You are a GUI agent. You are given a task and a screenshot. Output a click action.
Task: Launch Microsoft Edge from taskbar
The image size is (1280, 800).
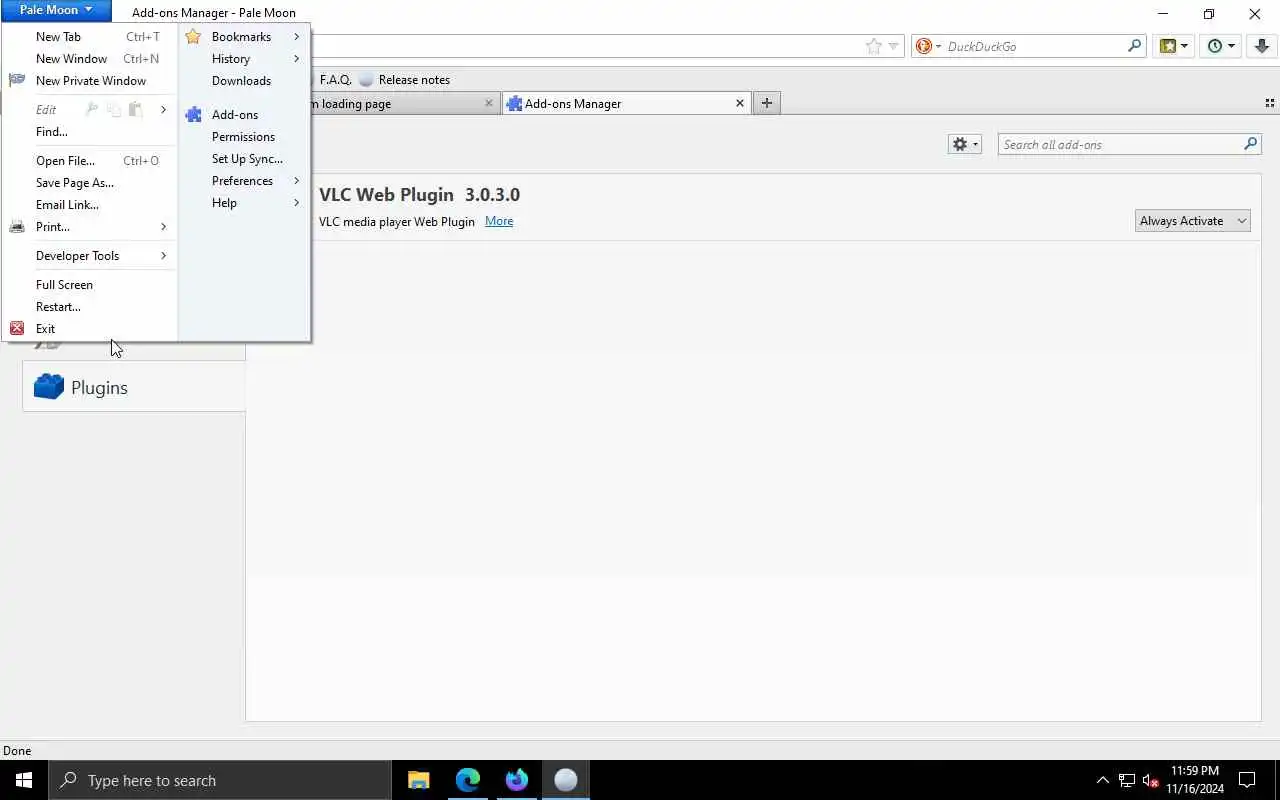(468, 780)
